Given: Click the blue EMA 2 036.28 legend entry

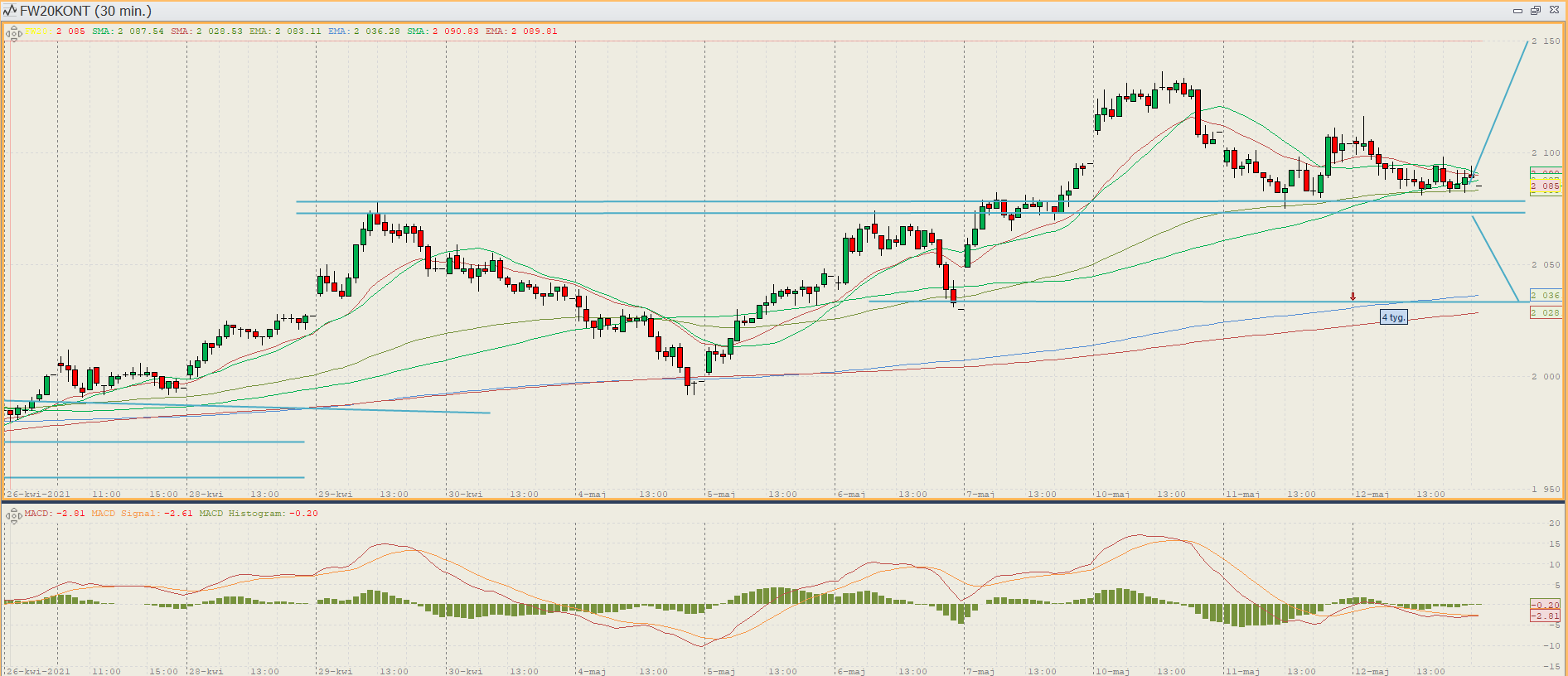Looking at the screenshot, I should (364, 31).
